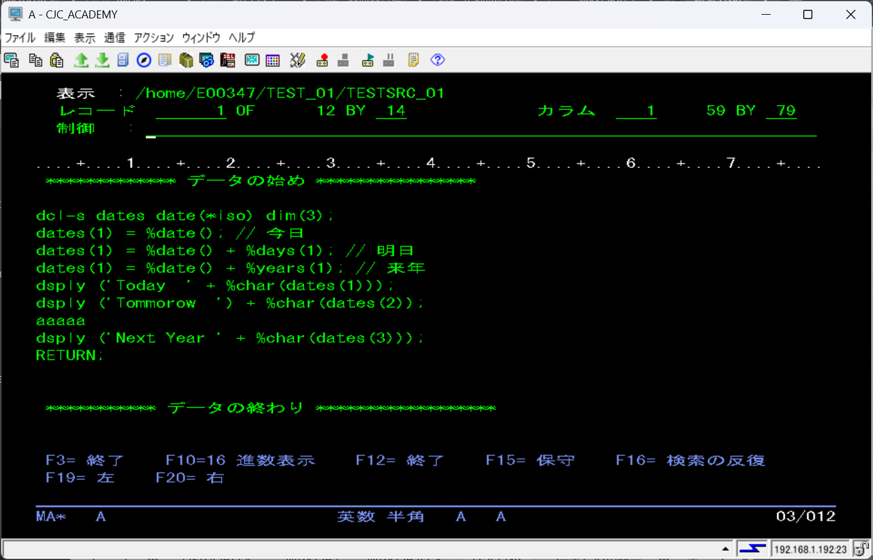The width and height of the screenshot is (873, 560).
Task: Click the line ending with comment 今日
Action: coord(170,233)
